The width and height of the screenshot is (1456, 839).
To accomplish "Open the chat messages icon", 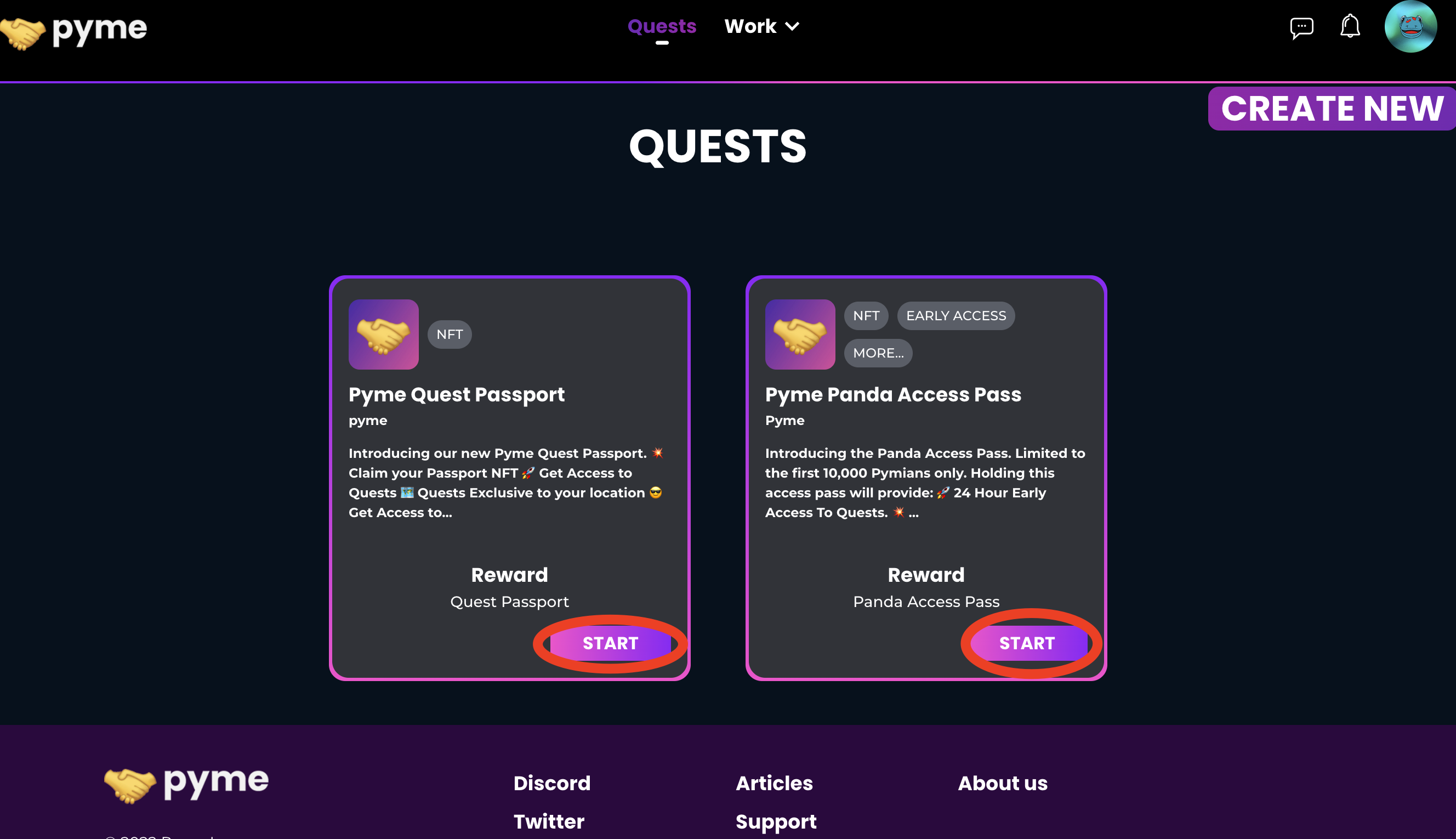I will pos(1301,27).
